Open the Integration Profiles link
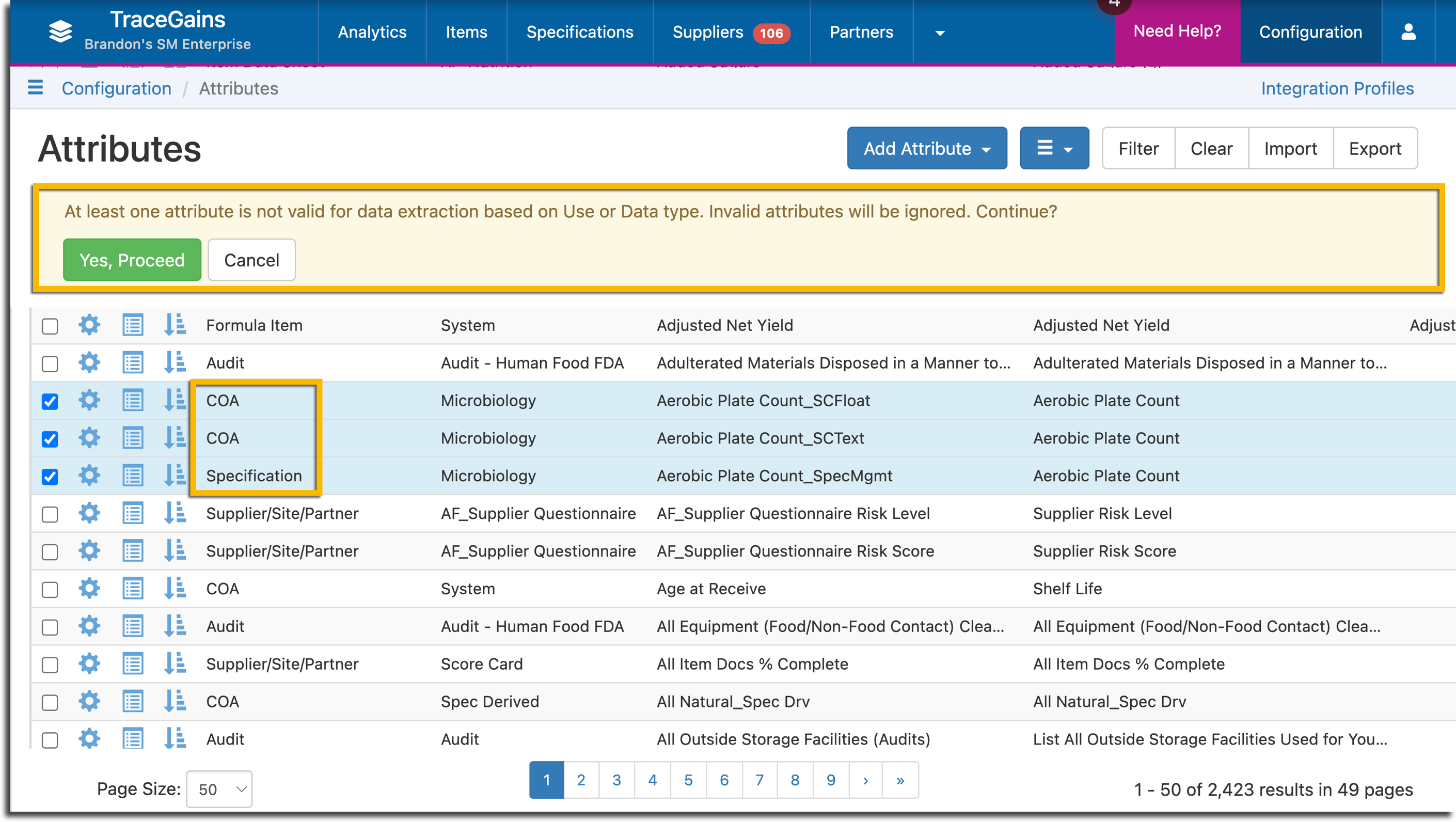This screenshot has width=1456, height=822. click(1337, 88)
